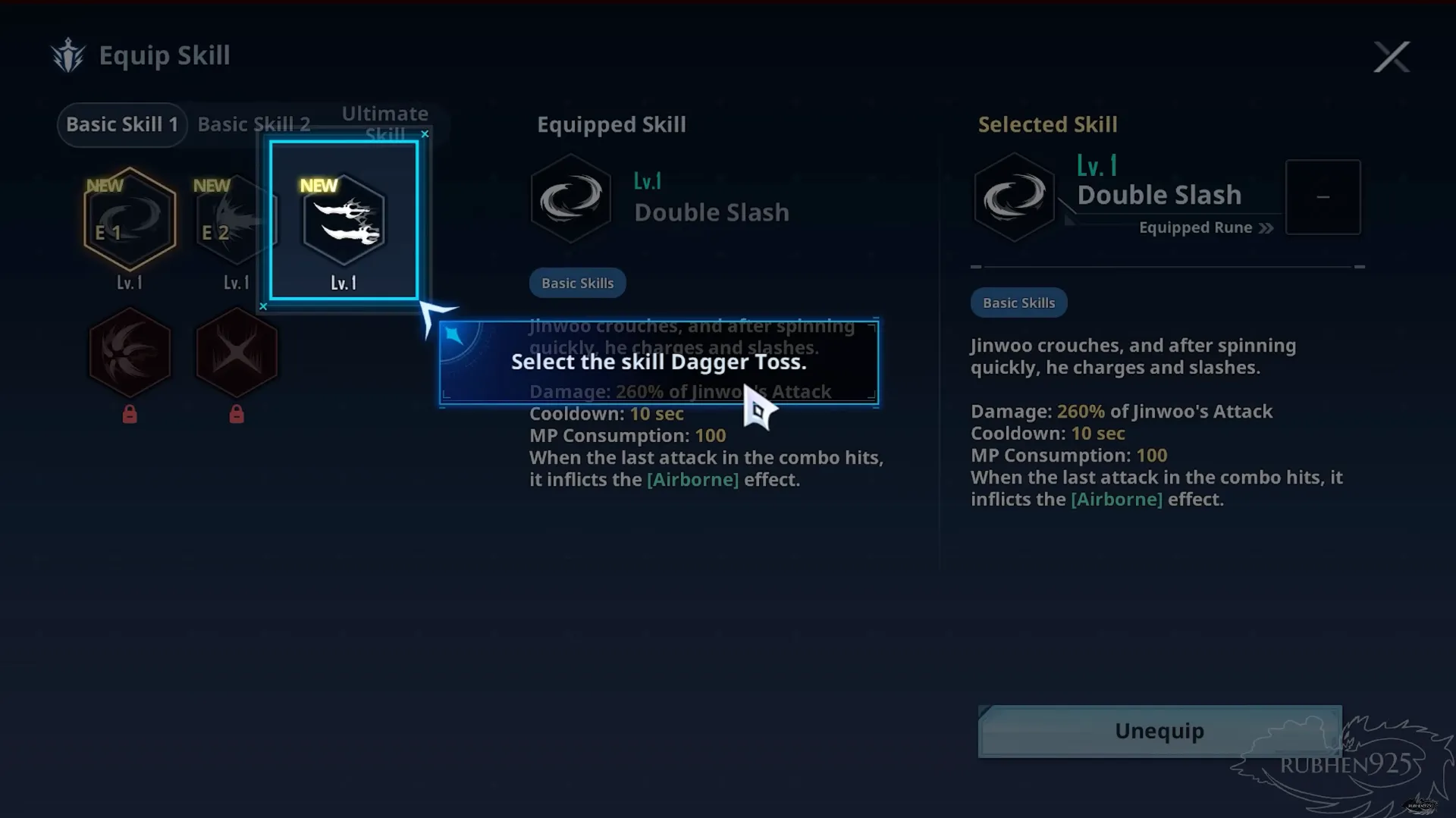This screenshot has height=818, width=1456.
Task: Switch to the Ultimate Skill tab
Action: 384,123
